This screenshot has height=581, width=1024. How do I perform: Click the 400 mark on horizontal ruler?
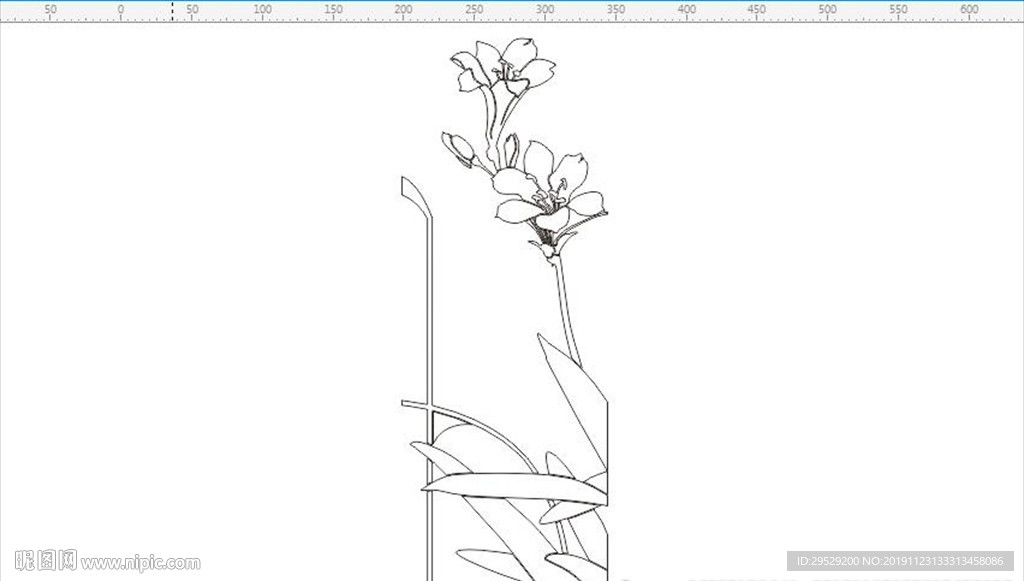click(x=686, y=9)
